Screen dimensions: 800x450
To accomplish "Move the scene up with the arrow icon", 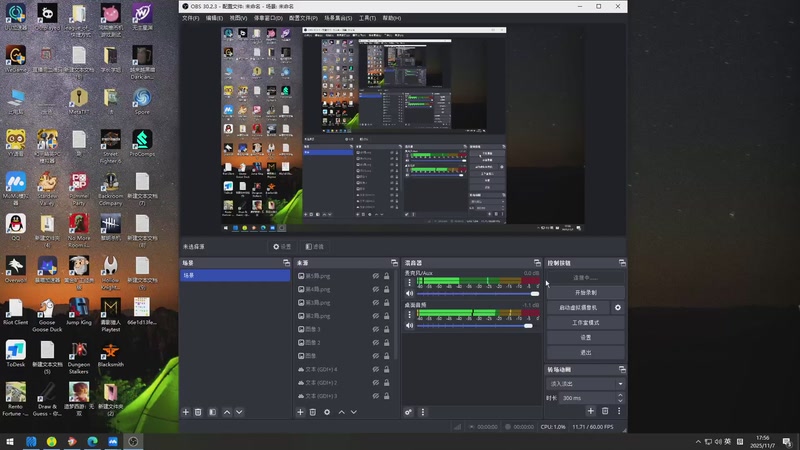I will click(227, 412).
